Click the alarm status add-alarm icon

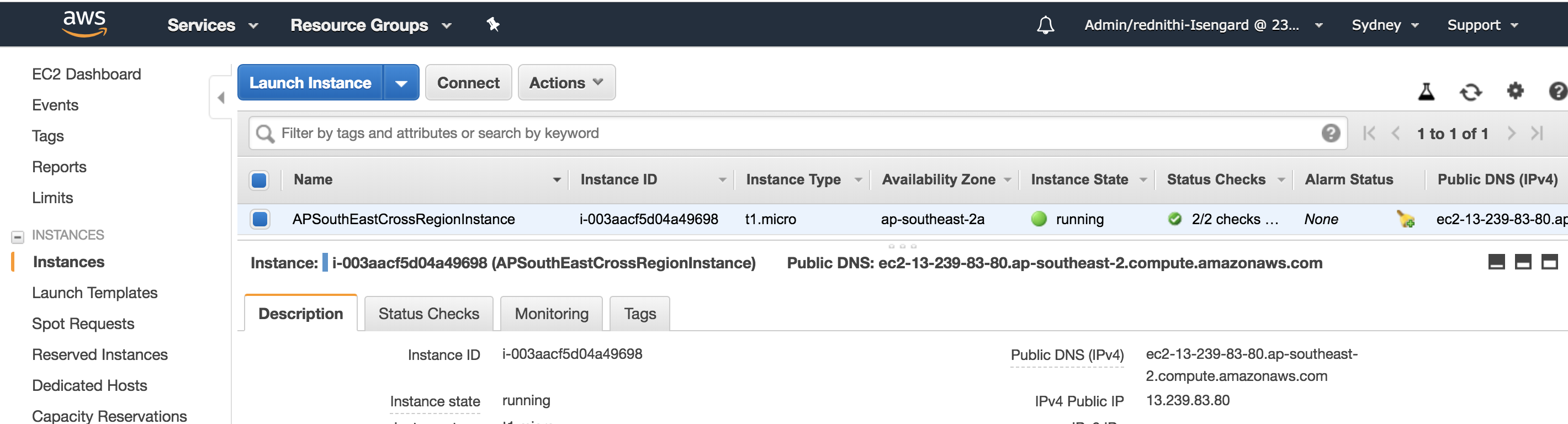click(1406, 219)
